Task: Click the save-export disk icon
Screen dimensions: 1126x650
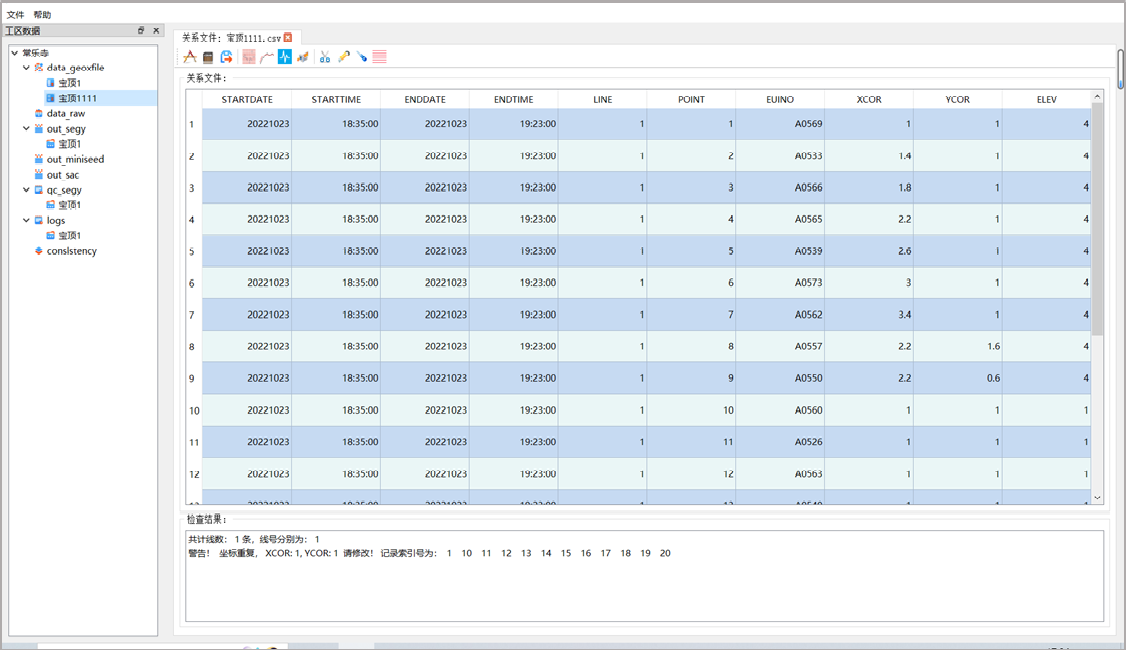Action: point(227,57)
